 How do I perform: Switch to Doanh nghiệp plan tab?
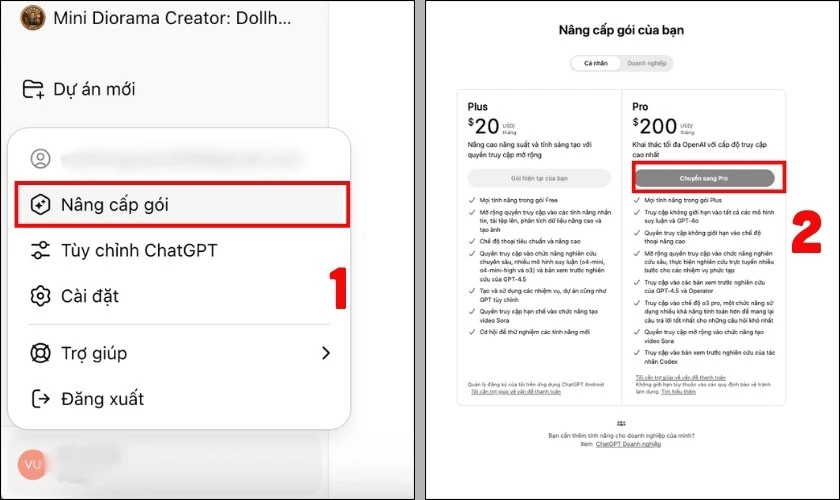pyautogui.click(x=647, y=63)
